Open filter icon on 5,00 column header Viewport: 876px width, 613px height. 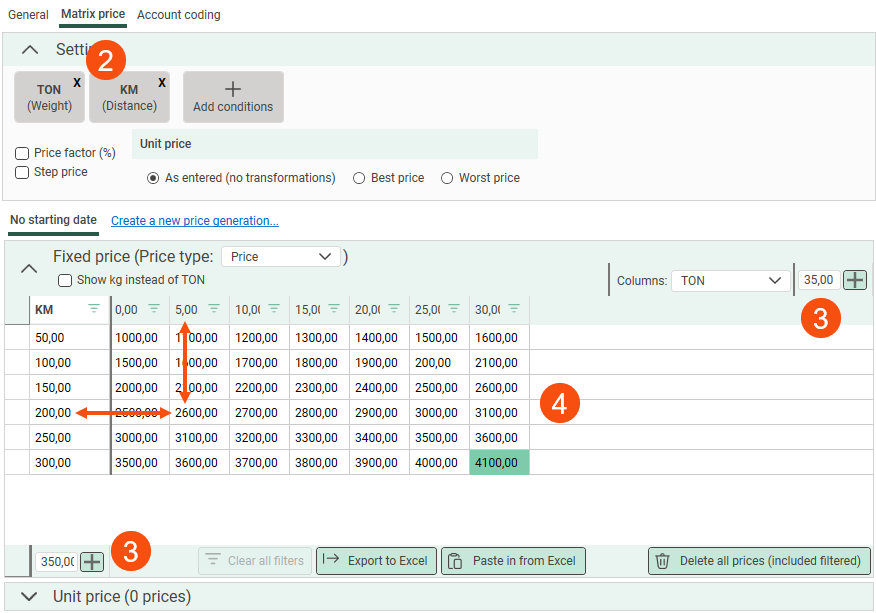tap(214, 309)
